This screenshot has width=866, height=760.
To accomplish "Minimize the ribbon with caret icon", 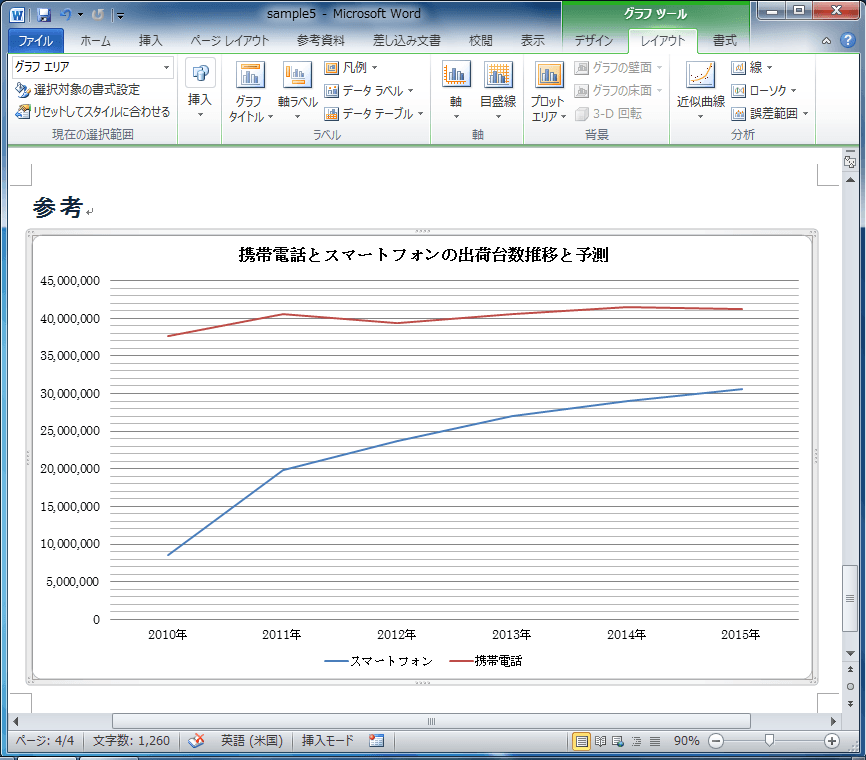I will click(x=826, y=40).
